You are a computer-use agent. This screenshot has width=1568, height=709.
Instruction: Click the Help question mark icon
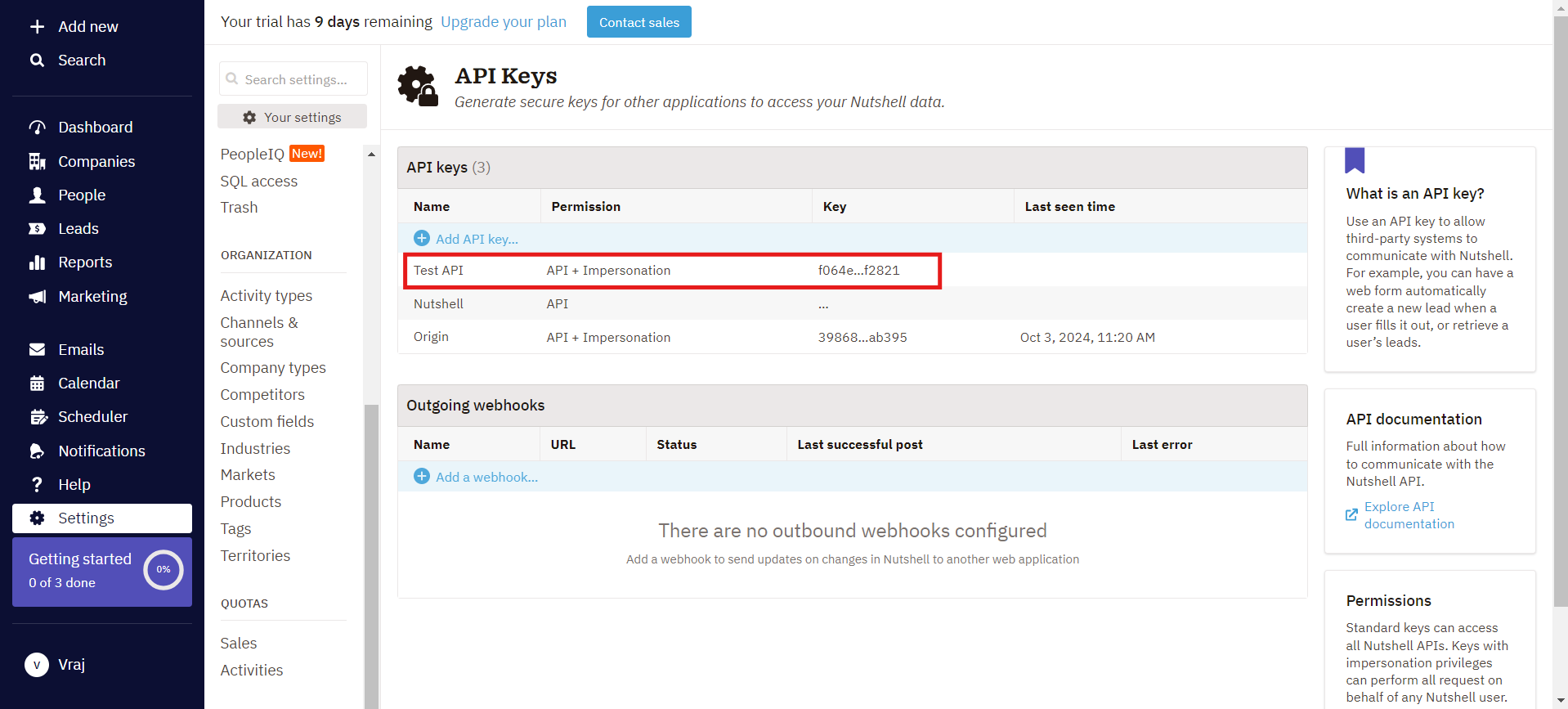[x=37, y=485]
